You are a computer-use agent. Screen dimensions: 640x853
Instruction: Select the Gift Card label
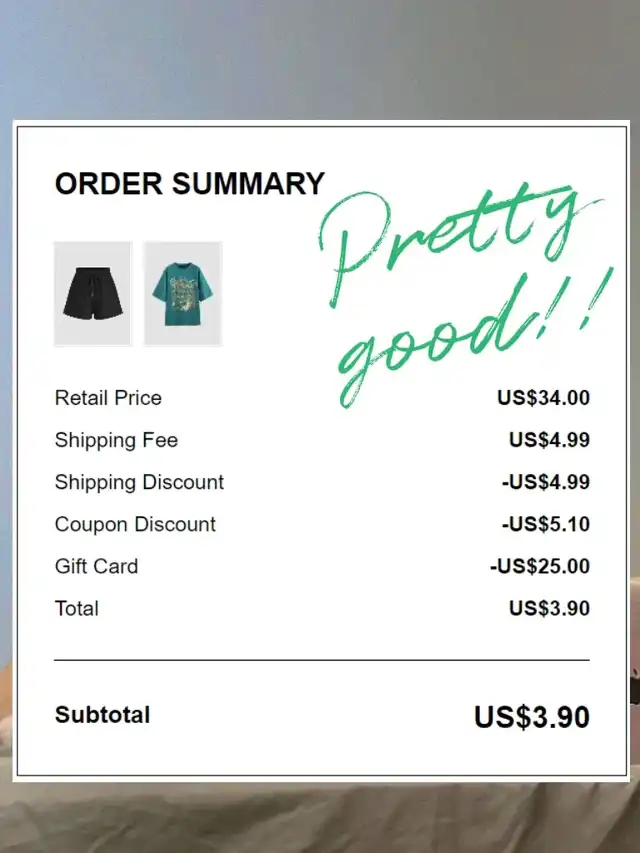(x=96, y=566)
